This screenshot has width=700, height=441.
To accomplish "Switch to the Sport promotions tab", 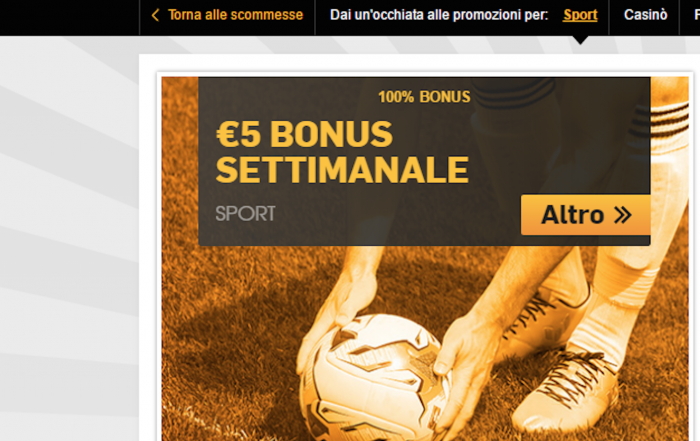I will (x=580, y=15).
